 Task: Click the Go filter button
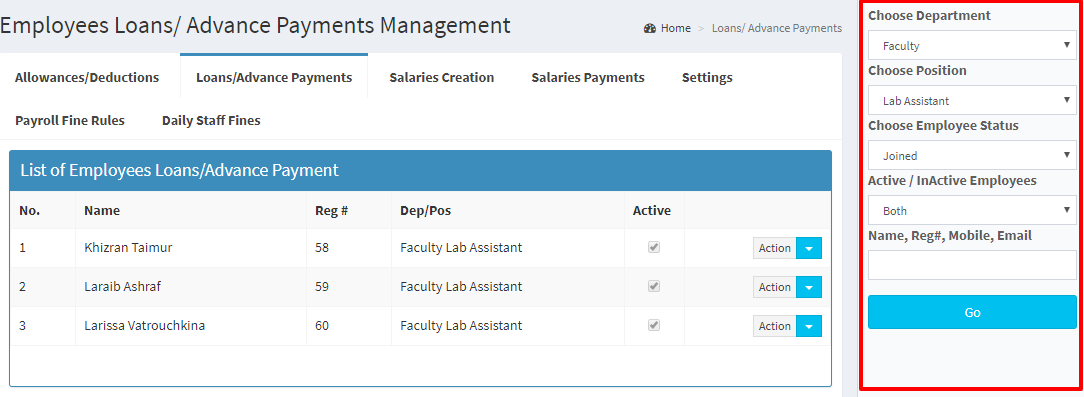tap(972, 313)
